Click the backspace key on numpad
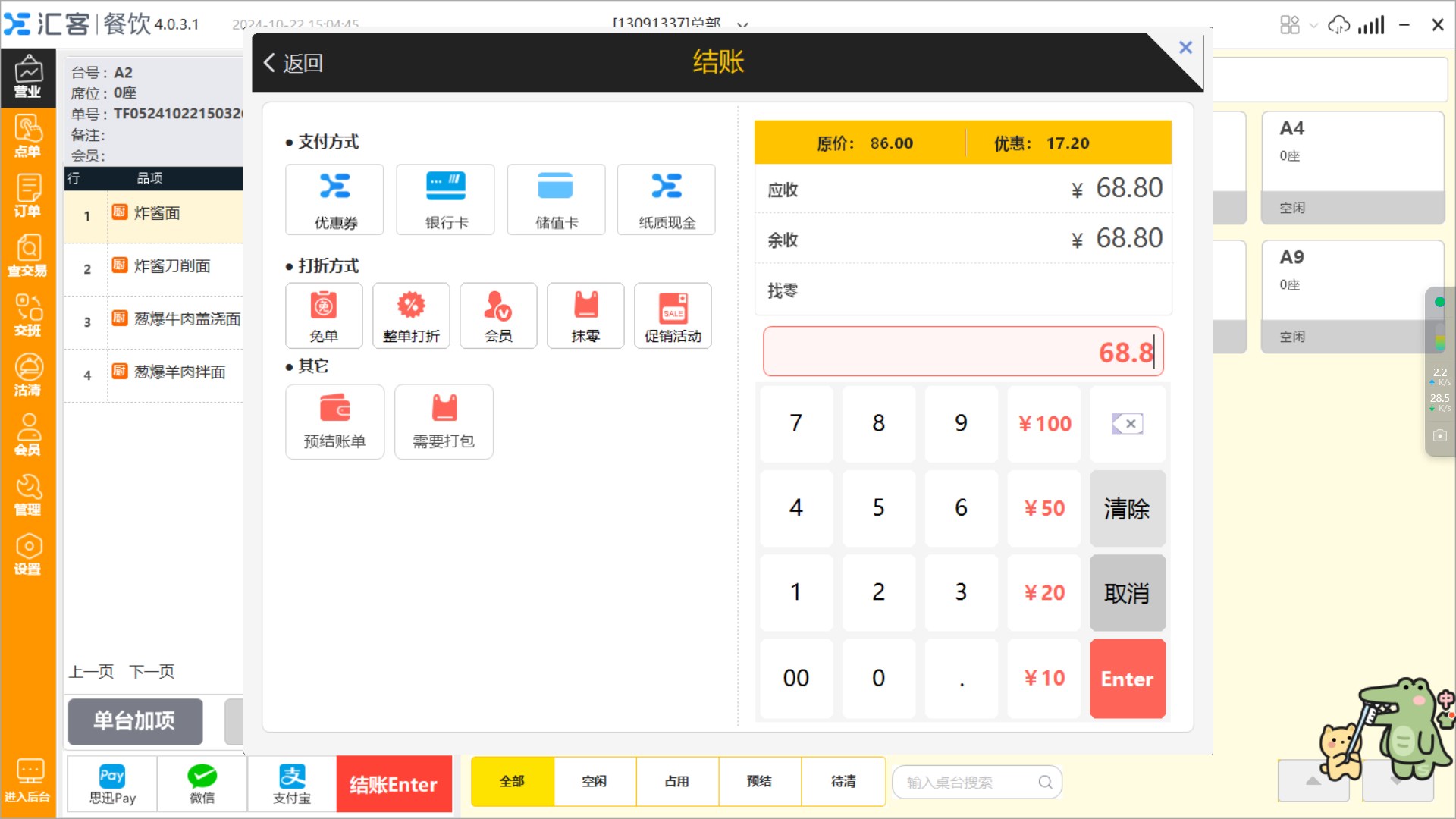1456x819 pixels. coord(1127,423)
